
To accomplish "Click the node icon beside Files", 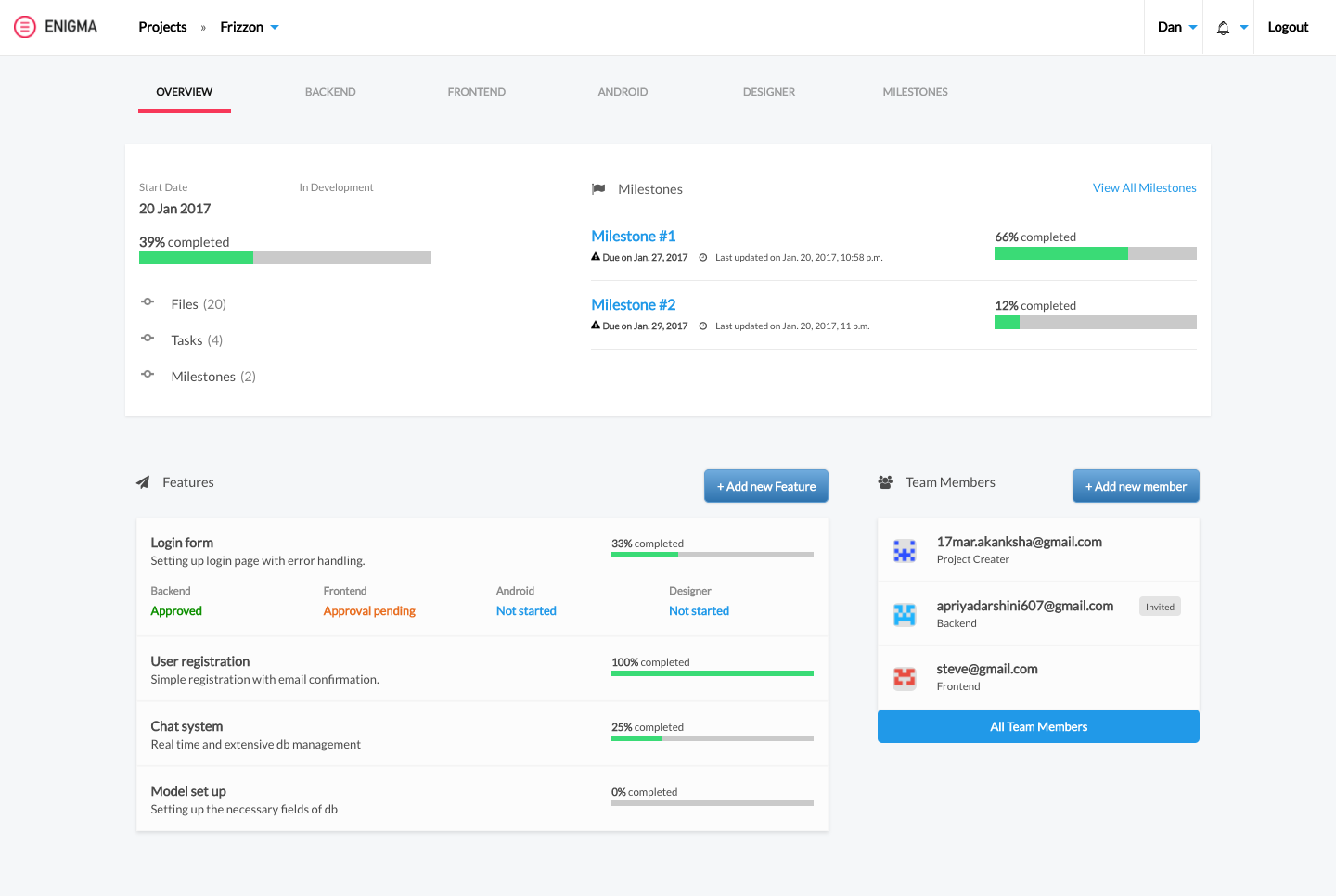I will click(x=148, y=302).
